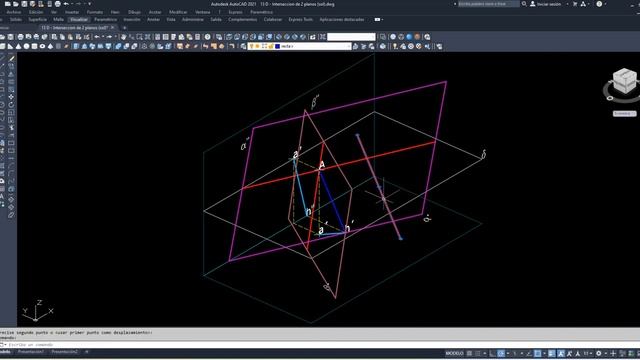
Task: Switch to Presentación2 layout tab
Action: [x=64, y=352]
